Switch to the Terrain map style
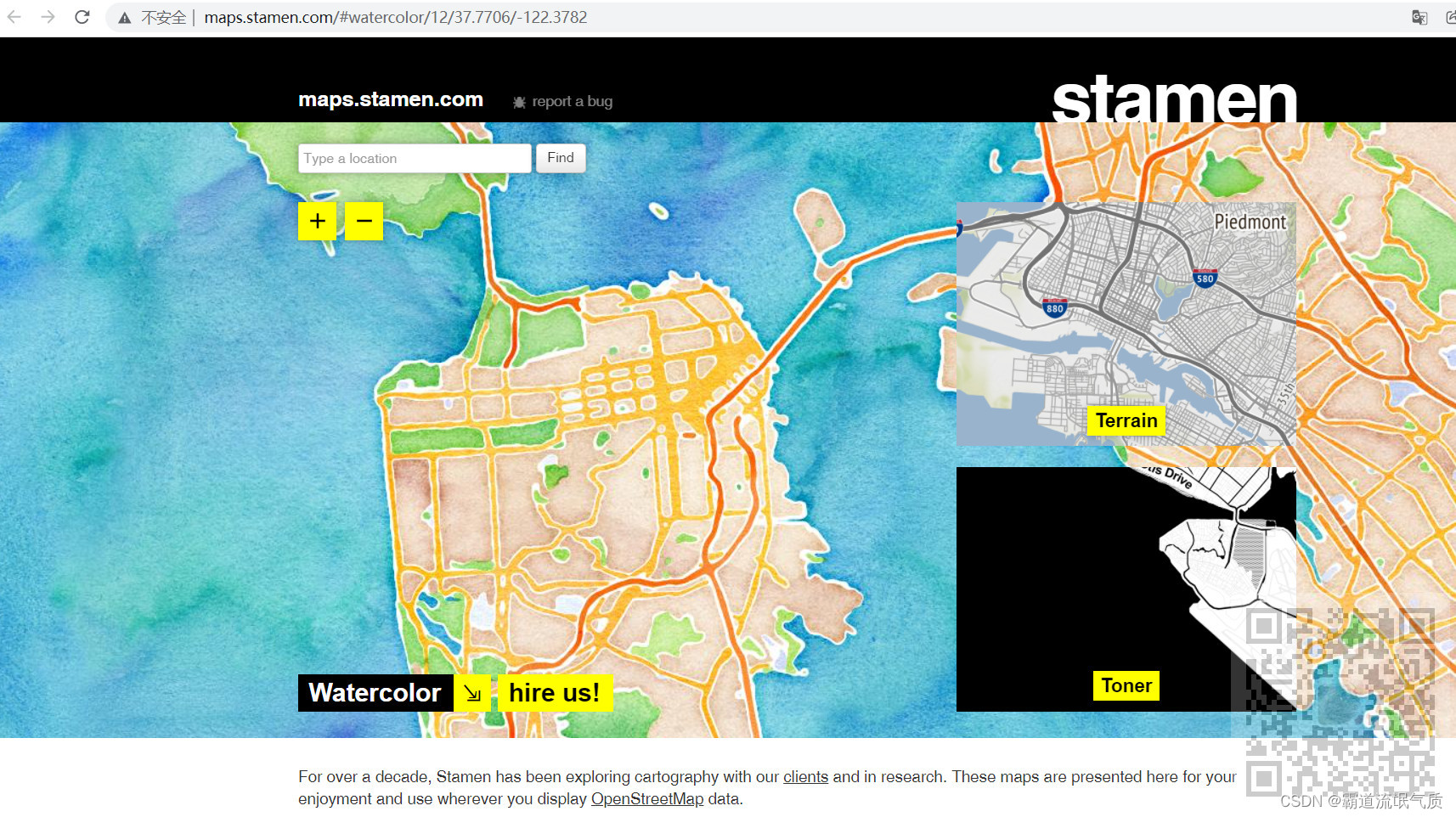The image size is (1456, 817). pos(1126,420)
